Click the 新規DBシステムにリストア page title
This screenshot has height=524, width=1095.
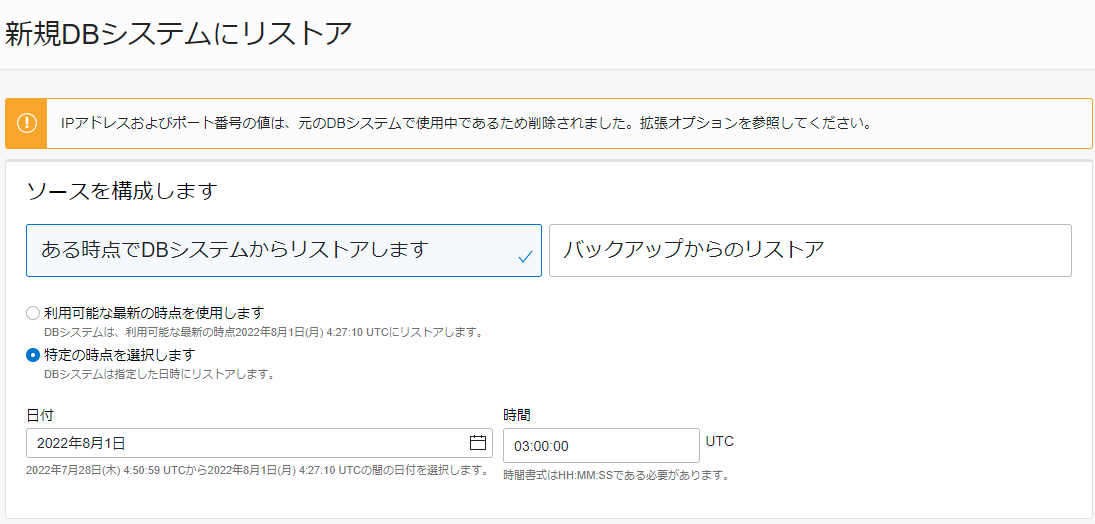178,34
